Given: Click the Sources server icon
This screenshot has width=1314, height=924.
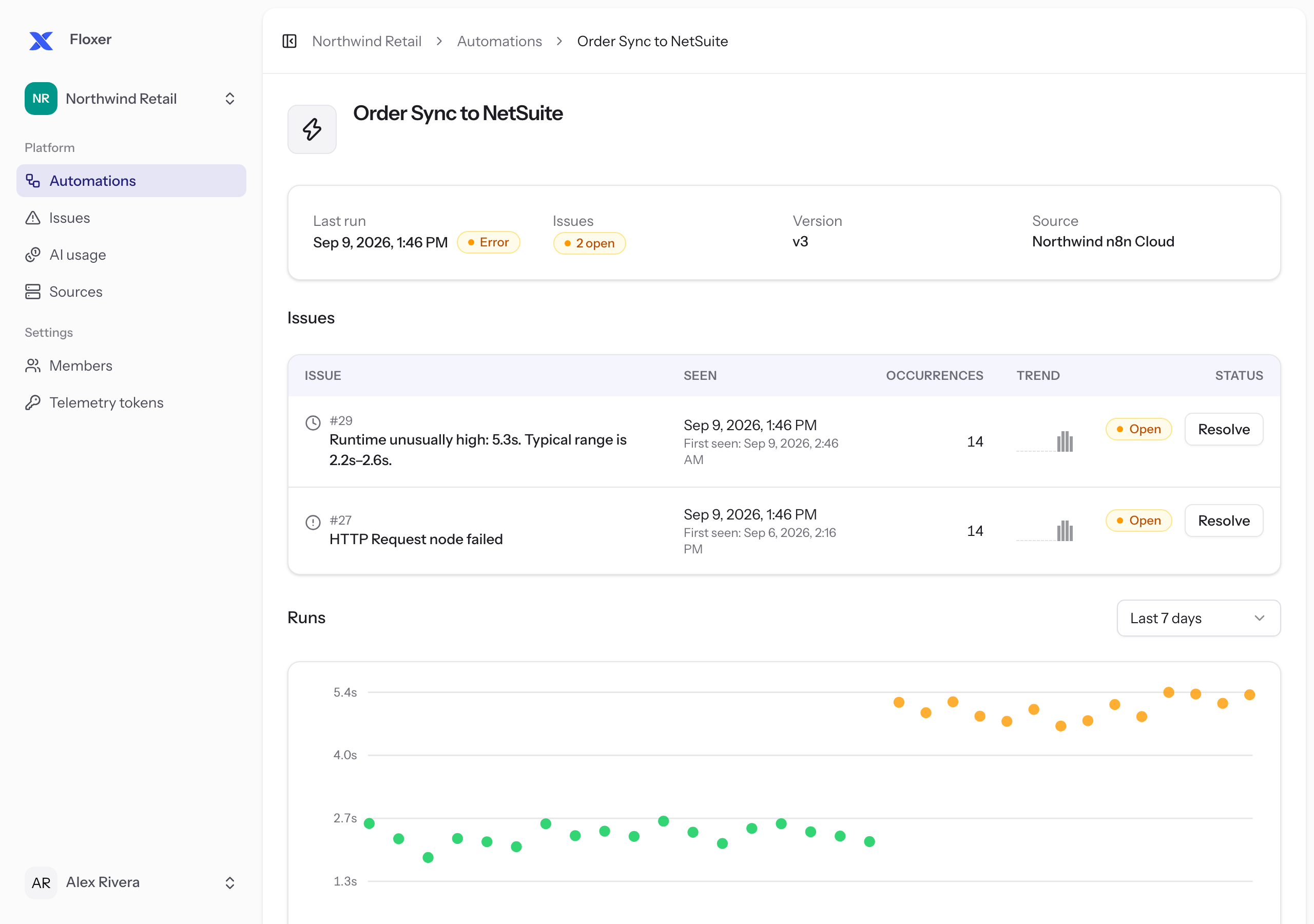Looking at the screenshot, I should (x=33, y=292).
